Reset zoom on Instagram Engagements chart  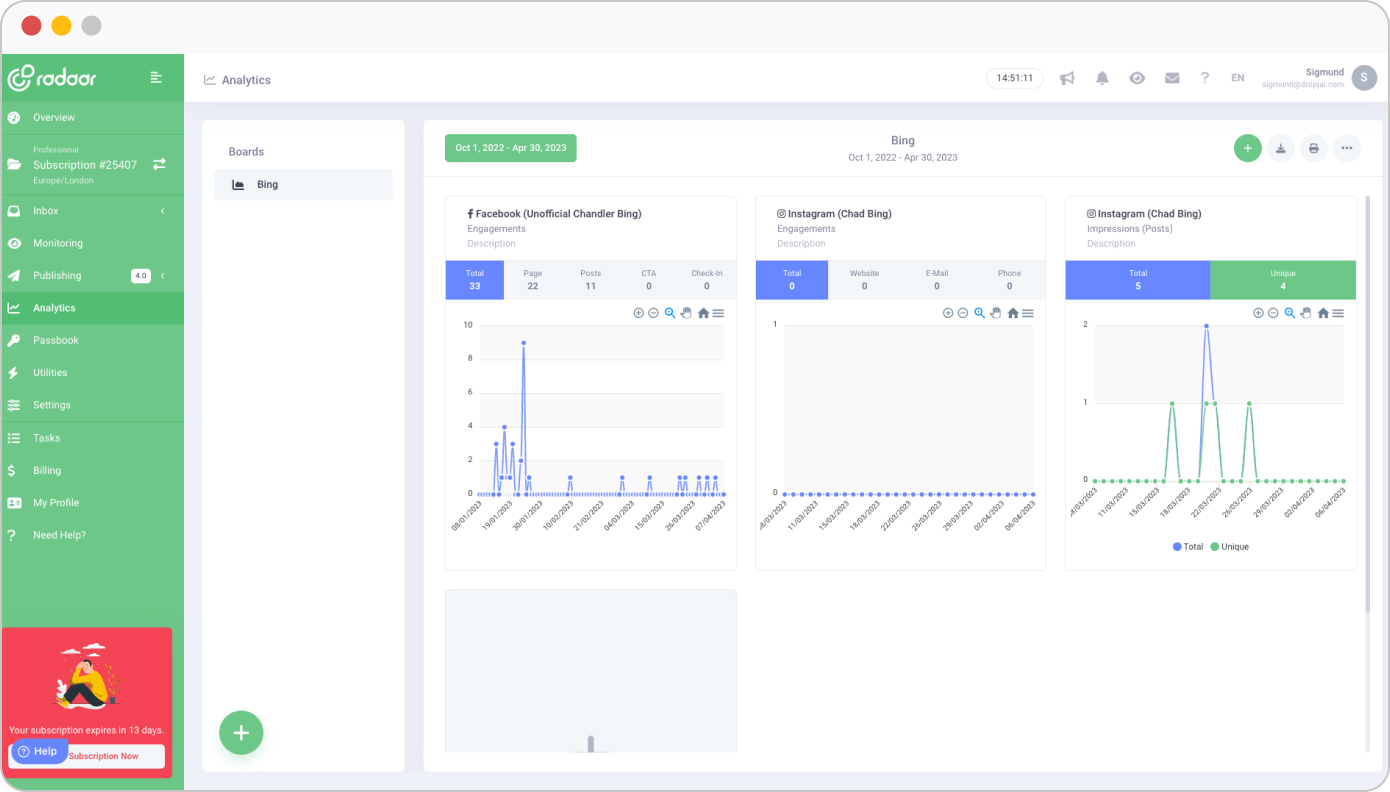coord(1013,313)
